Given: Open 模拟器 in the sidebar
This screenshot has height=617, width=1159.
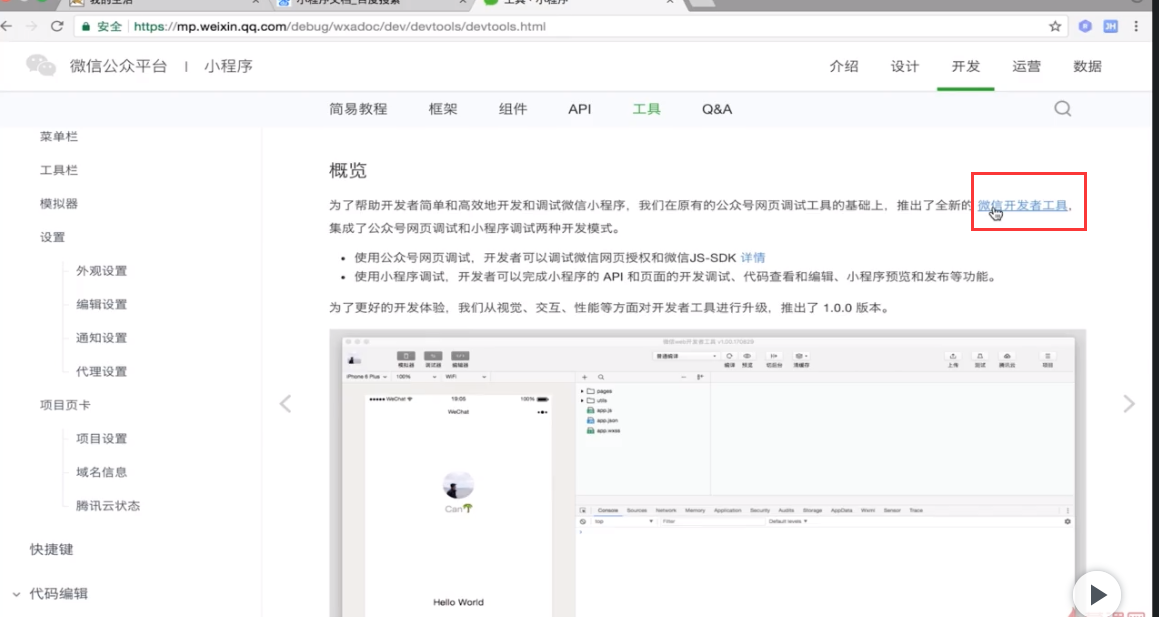Looking at the screenshot, I should pos(59,203).
